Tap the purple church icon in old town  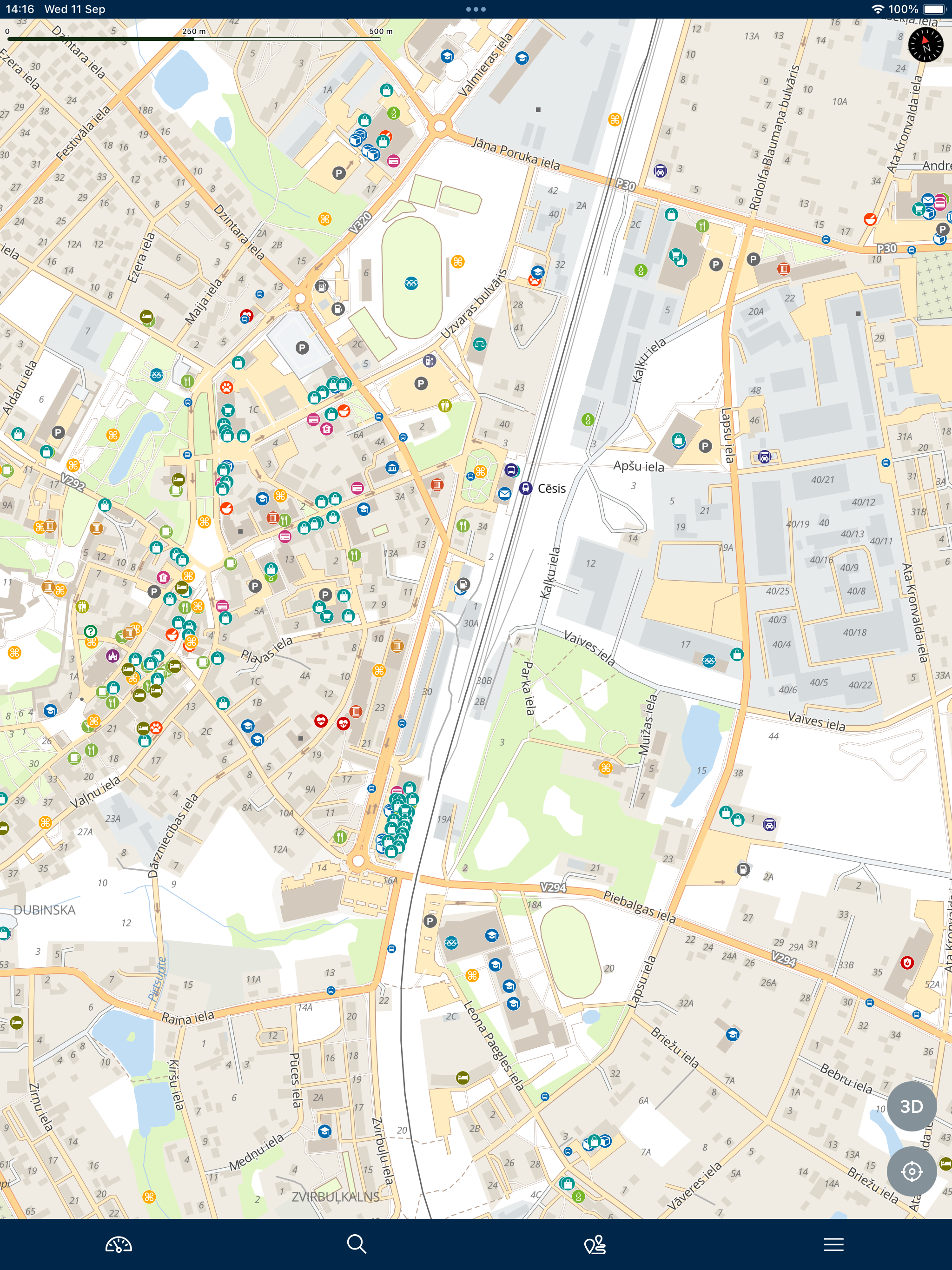click(112, 655)
